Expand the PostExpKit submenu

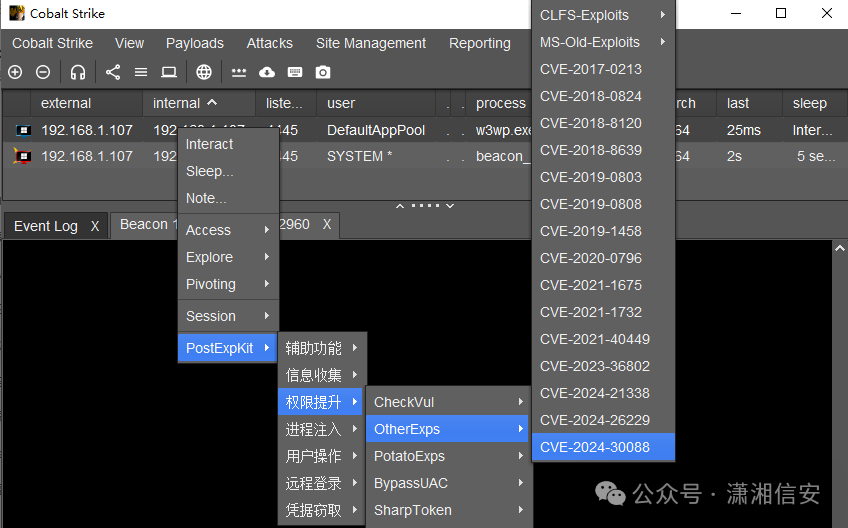pyautogui.click(x=228, y=348)
